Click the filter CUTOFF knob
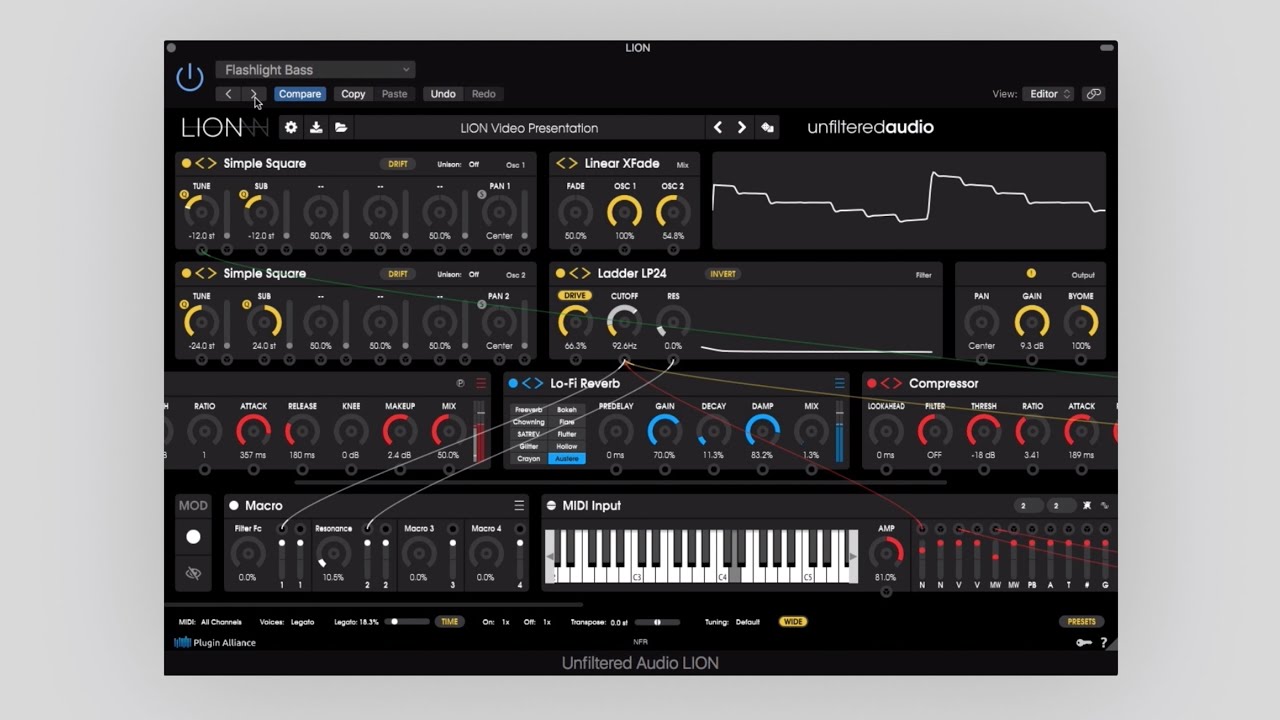 (x=624, y=322)
